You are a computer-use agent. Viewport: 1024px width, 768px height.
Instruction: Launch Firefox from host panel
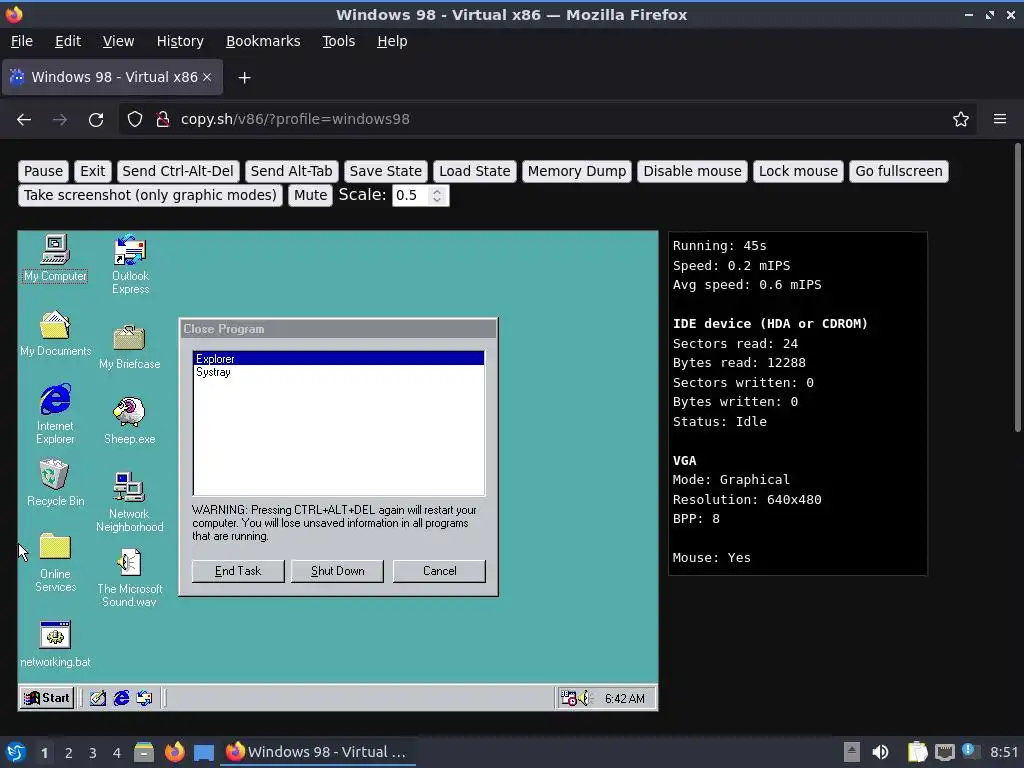(x=174, y=752)
